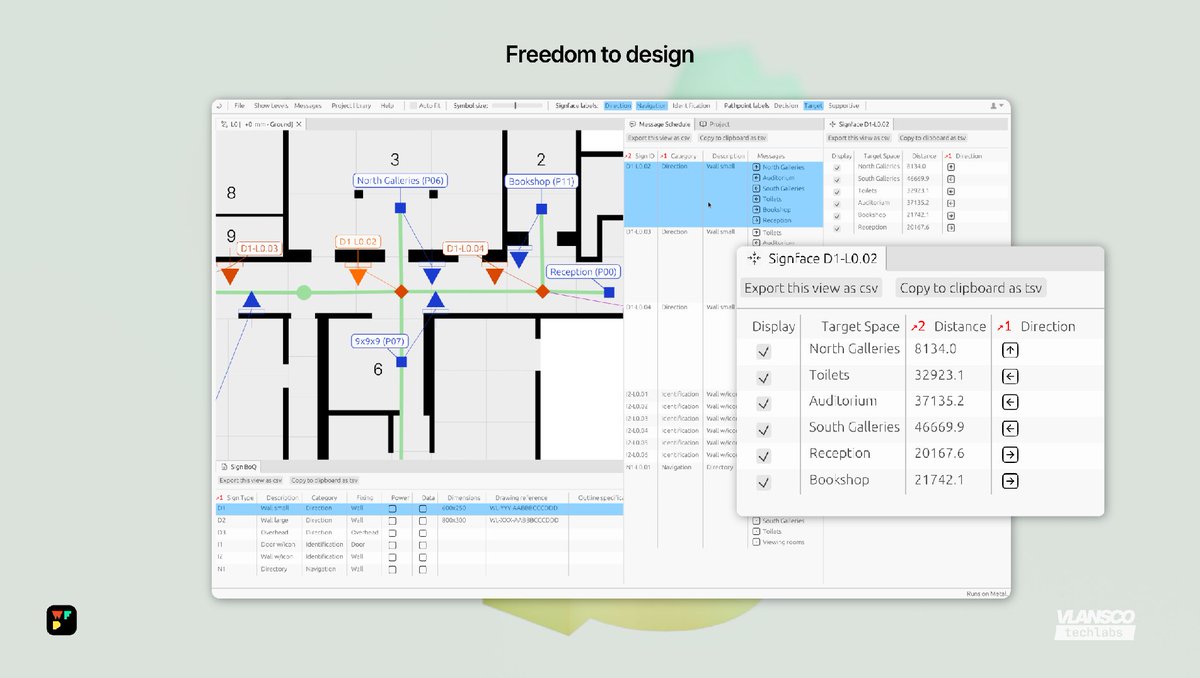The width and height of the screenshot is (1200, 678).
Task: Open the File menu
Action: tap(239, 105)
